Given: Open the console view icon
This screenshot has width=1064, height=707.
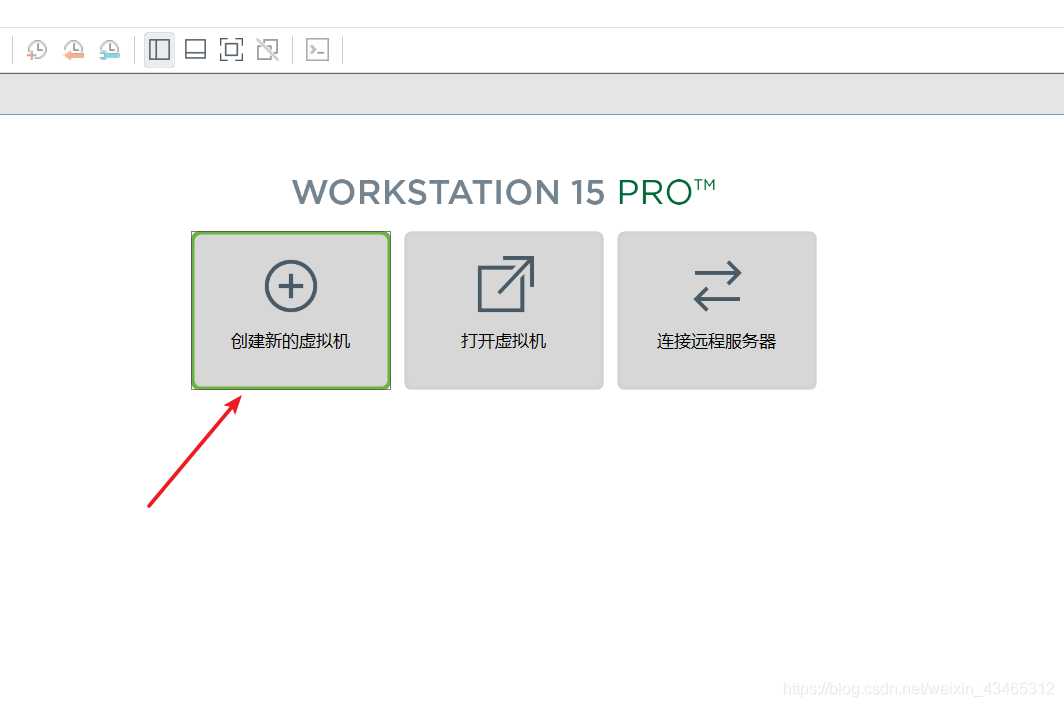Looking at the screenshot, I should click(x=318, y=50).
